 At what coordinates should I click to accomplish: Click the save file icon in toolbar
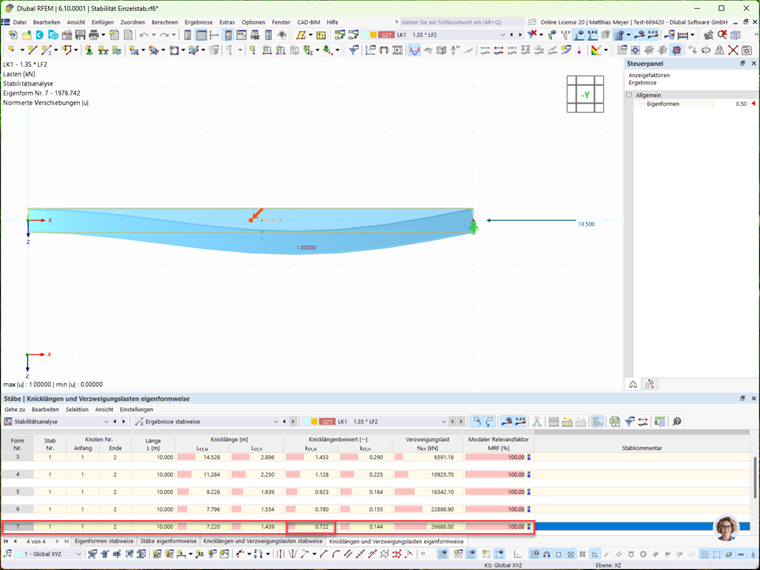(x=80, y=35)
